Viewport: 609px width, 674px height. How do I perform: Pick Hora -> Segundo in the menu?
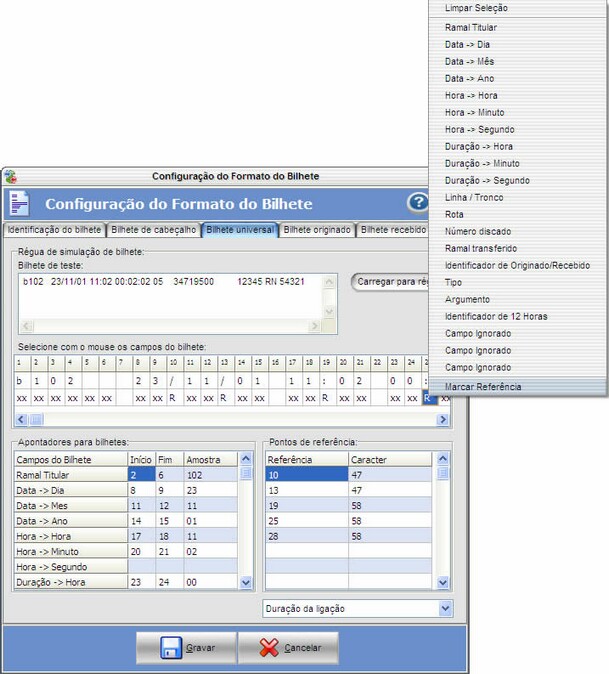(479, 129)
